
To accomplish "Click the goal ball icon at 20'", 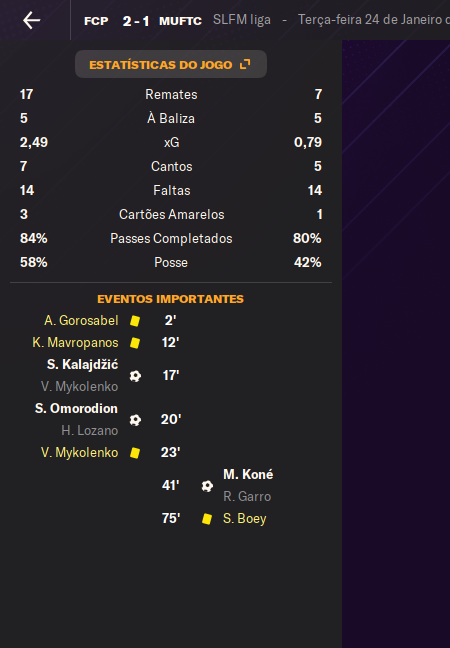I will coord(135,420).
